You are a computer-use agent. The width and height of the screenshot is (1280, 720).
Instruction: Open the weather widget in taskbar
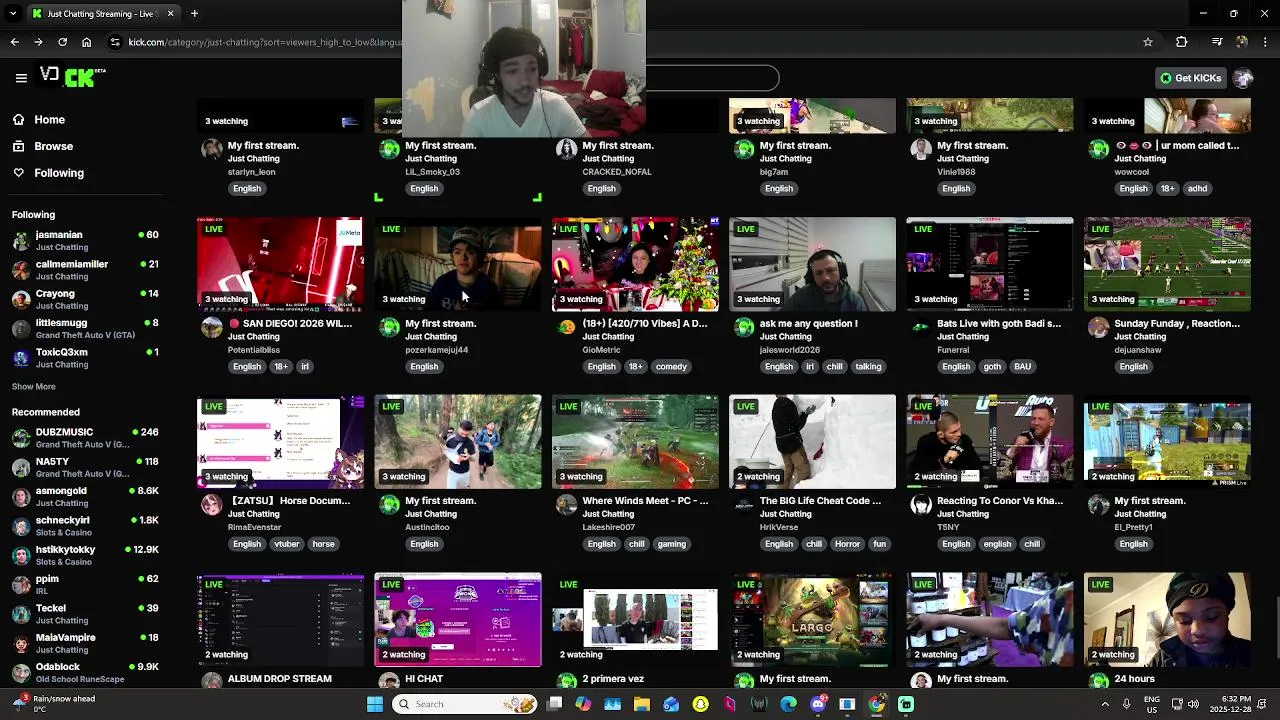coord(56,704)
